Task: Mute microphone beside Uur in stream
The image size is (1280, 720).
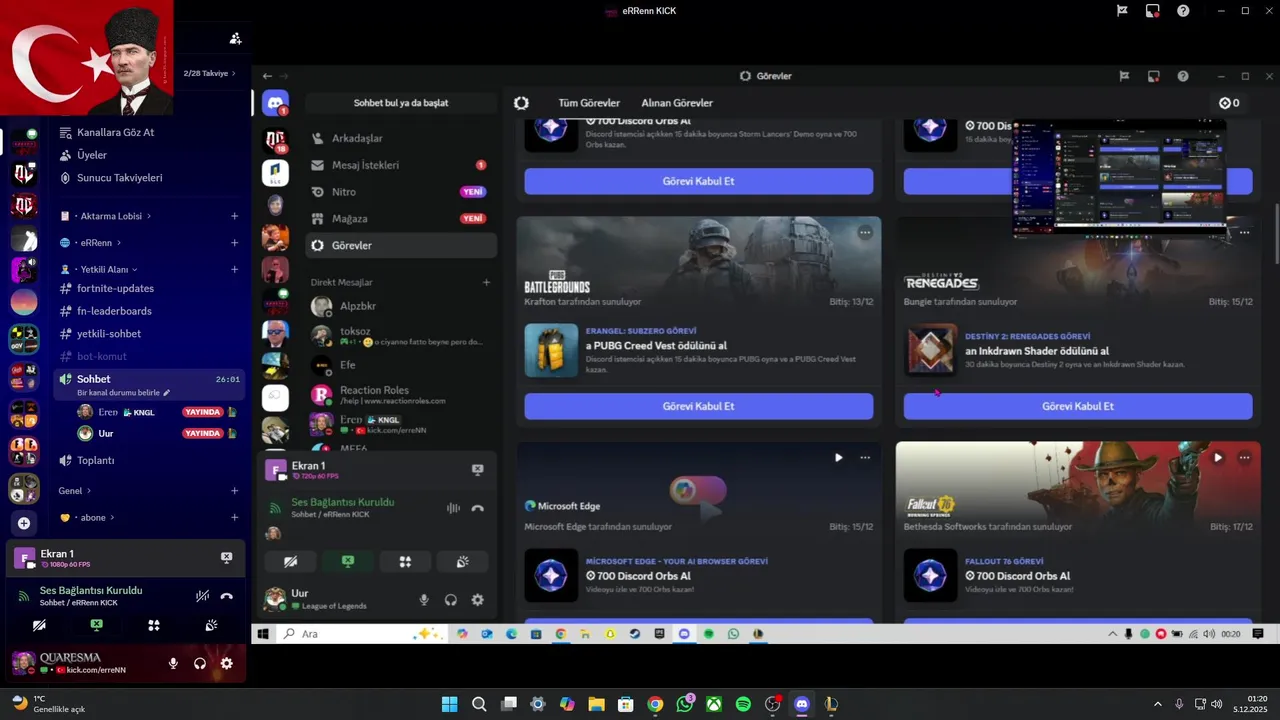Action: pyautogui.click(x=424, y=600)
